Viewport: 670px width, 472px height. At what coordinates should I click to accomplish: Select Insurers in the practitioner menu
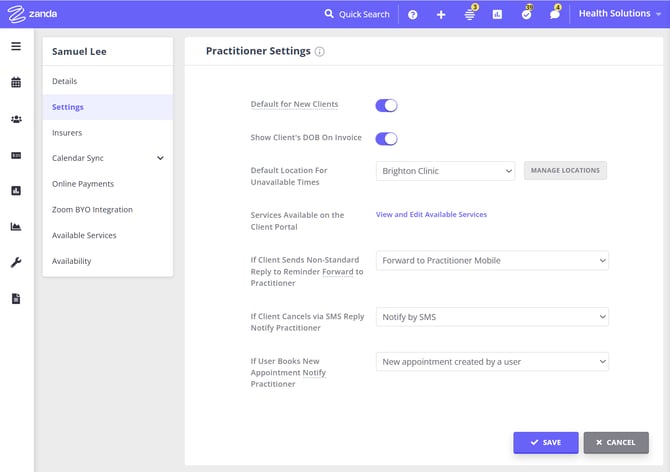point(67,132)
